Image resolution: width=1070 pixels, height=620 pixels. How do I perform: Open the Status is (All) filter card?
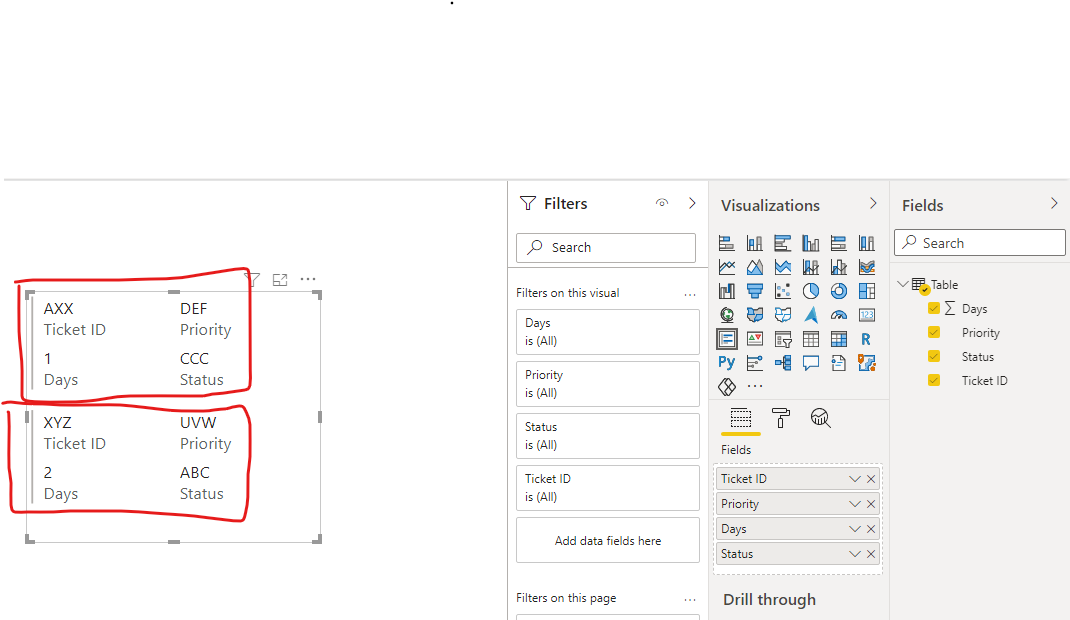[607, 436]
